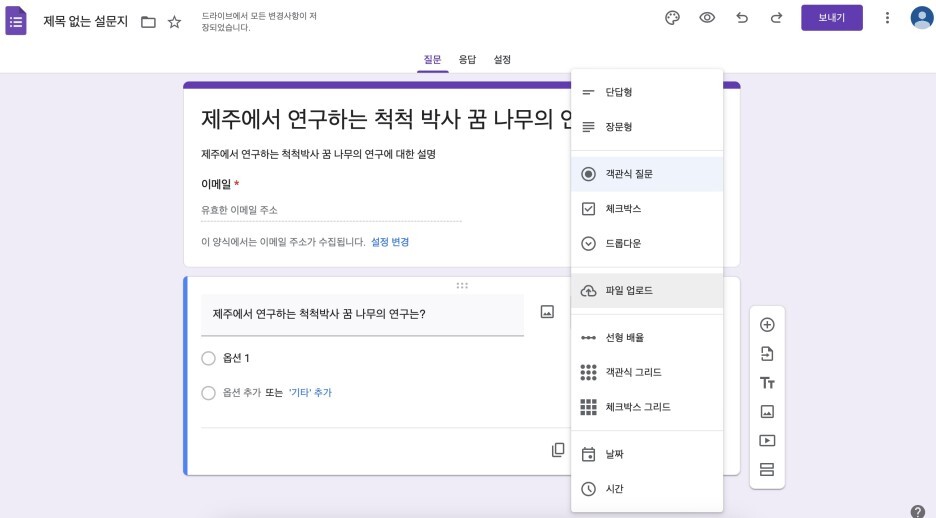Click the Google Forms logo icon
Viewport: 936px width, 518px height.
tap(16, 21)
